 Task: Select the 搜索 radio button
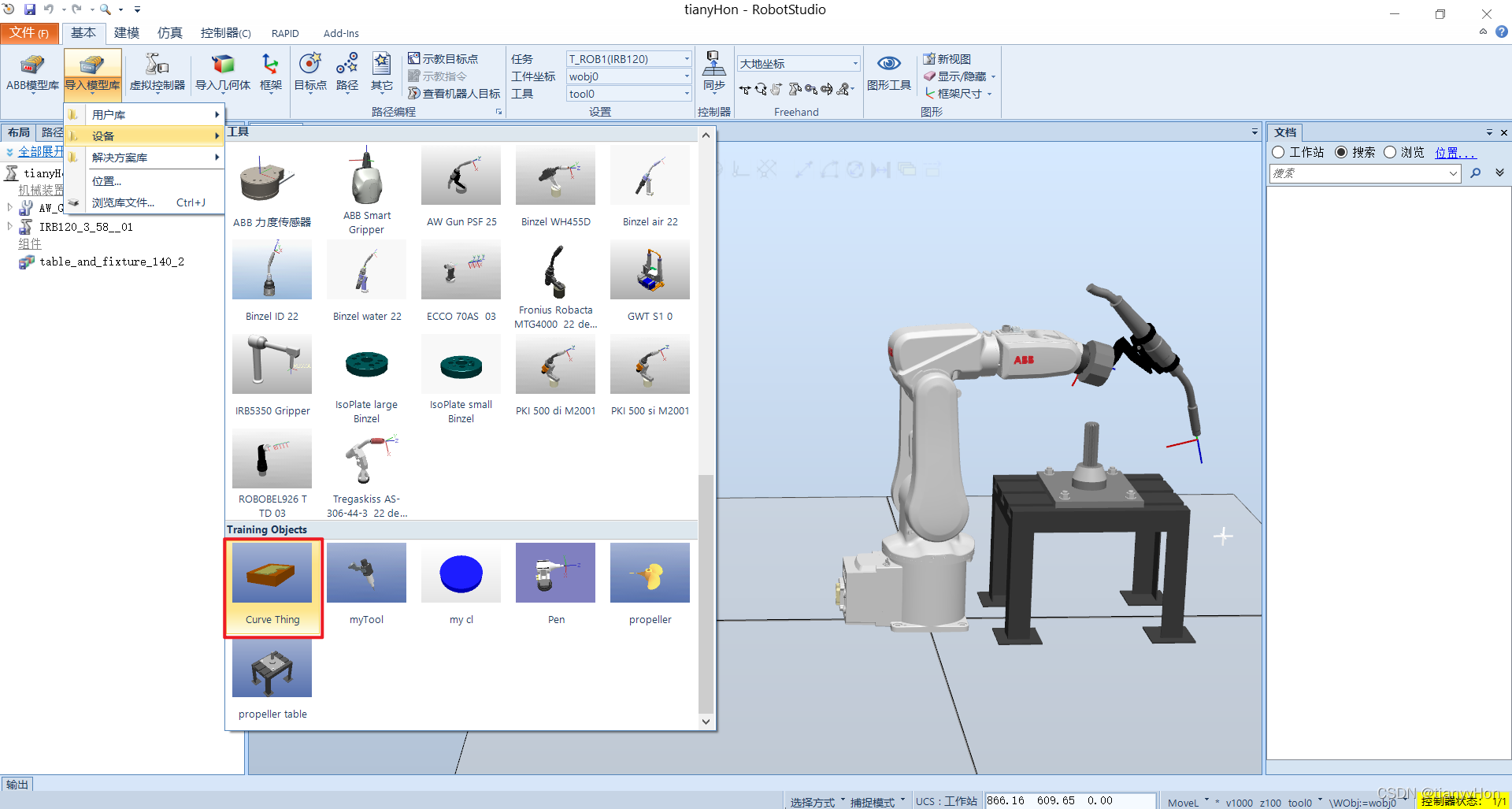pyautogui.click(x=1341, y=152)
